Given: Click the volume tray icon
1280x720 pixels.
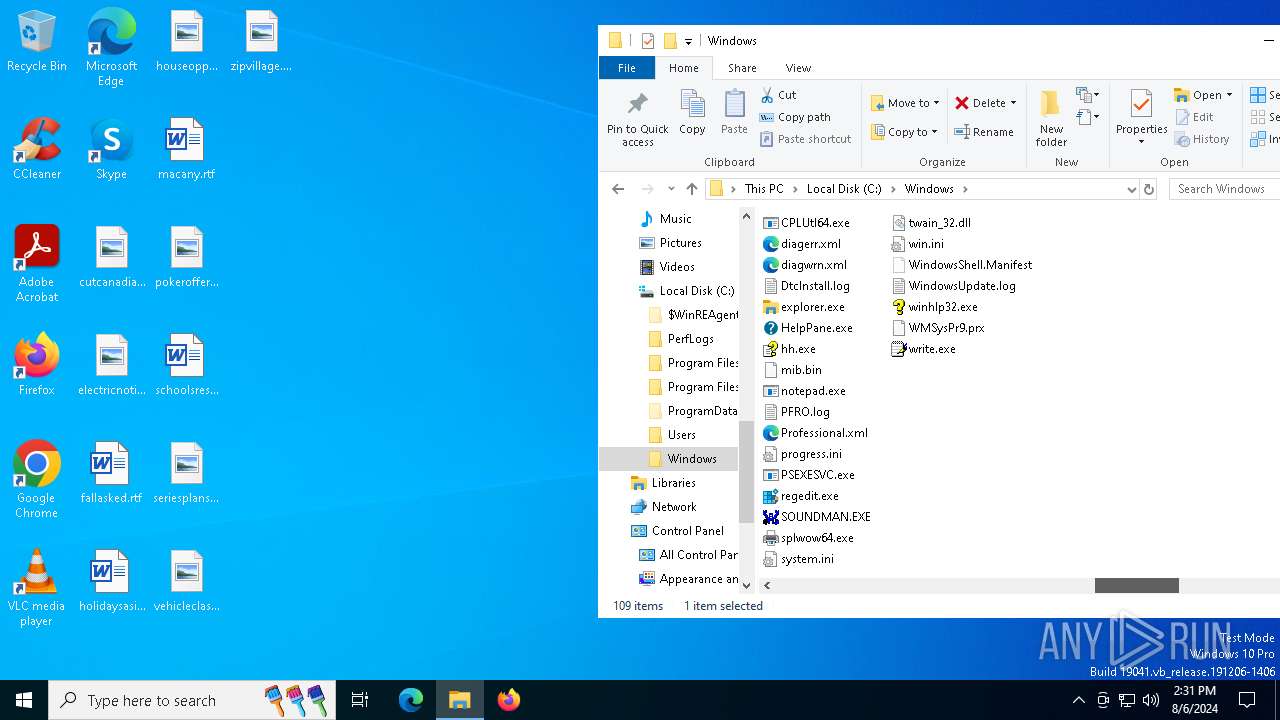Looking at the screenshot, I should click(1151, 700).
